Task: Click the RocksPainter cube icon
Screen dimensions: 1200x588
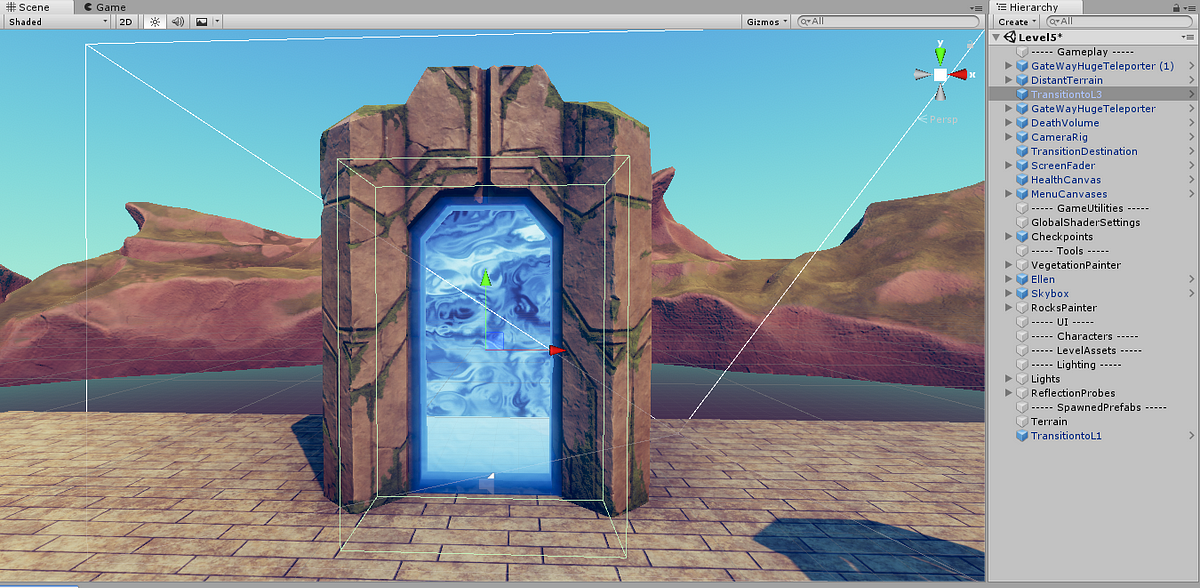Action: pyautogui.click(x=1022, y=308)
